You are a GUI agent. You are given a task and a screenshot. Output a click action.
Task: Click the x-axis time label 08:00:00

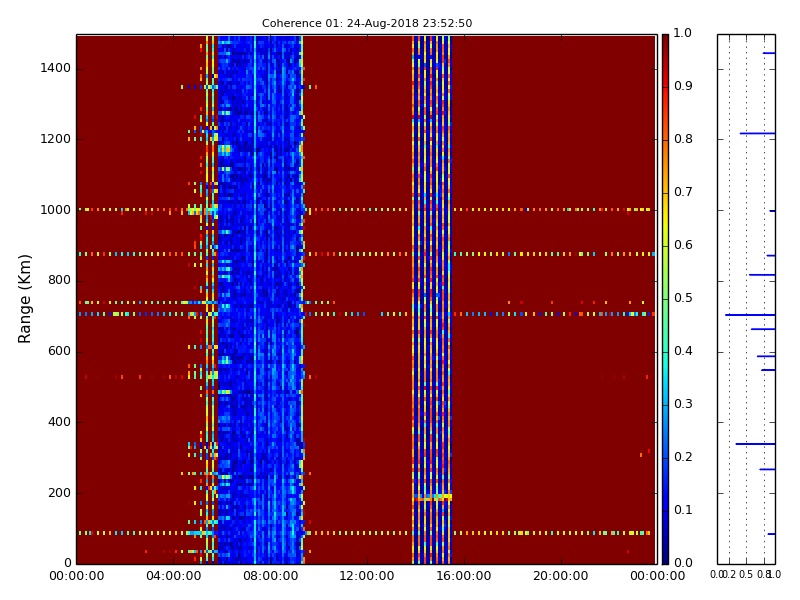tap(270, 577)
